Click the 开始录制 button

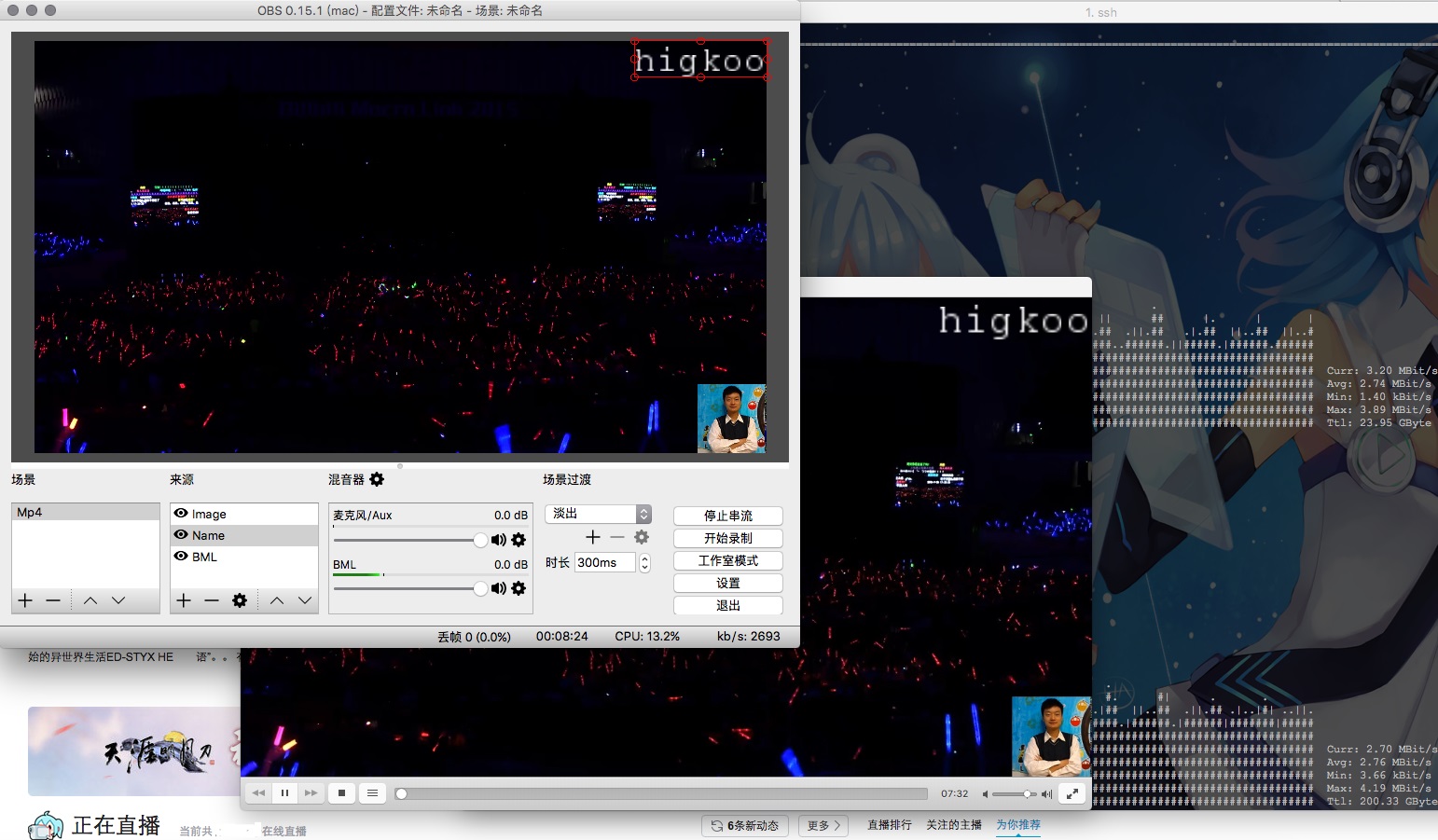coord(728,538)
